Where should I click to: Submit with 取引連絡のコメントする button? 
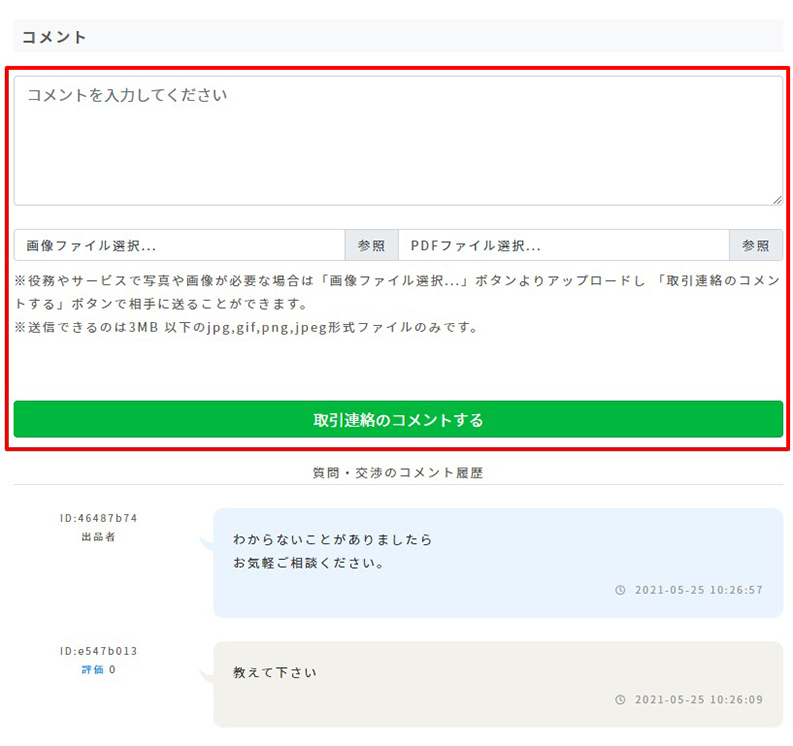(x=398, y=419)
